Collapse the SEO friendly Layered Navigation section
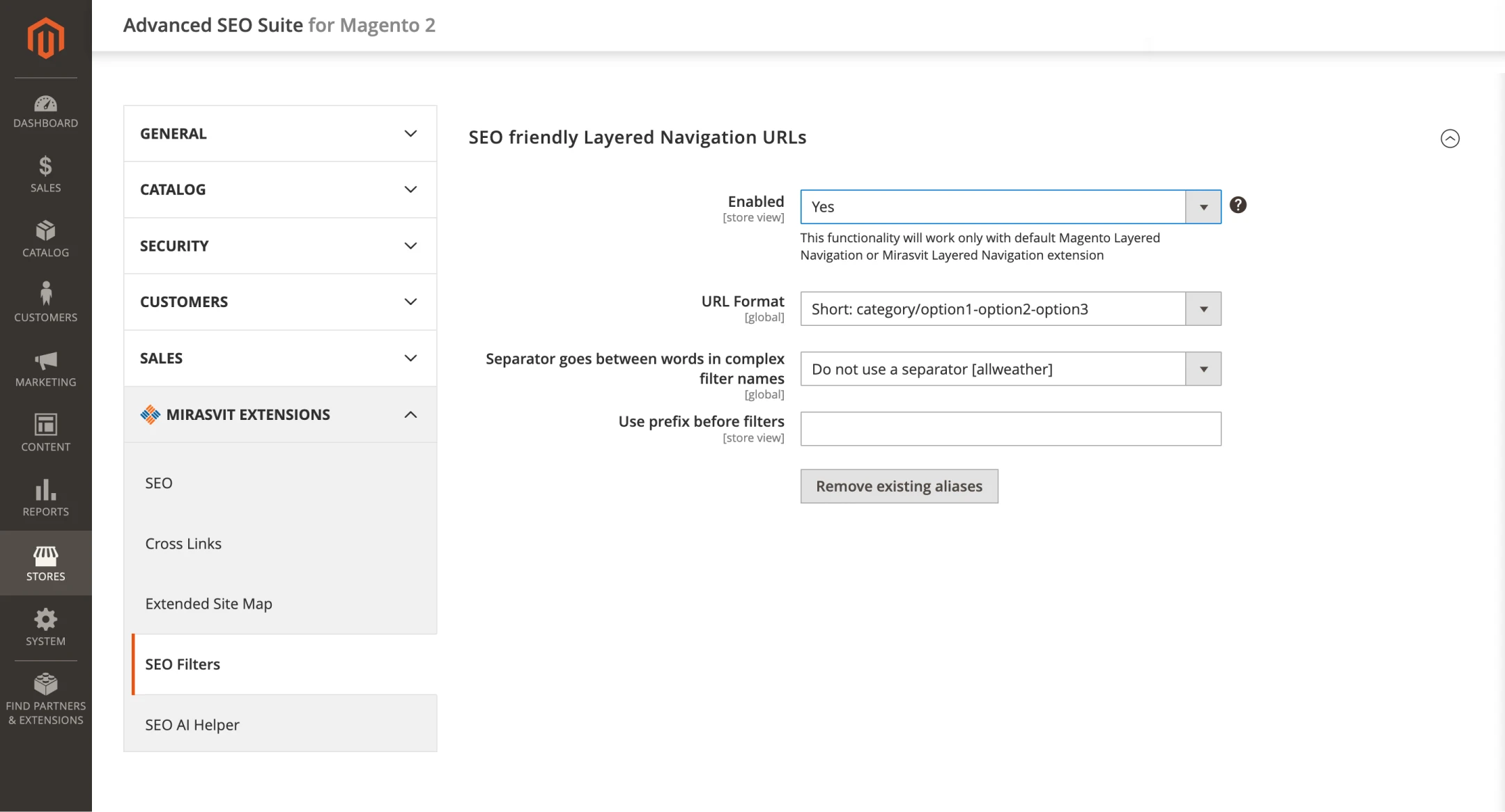1505x812 pixels. pyautogui.click(x=1449, y=139)
